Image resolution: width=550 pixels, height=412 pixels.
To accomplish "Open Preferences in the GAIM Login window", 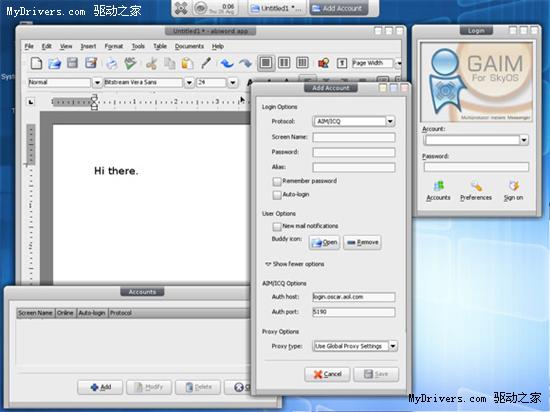I will pos(476,191).
